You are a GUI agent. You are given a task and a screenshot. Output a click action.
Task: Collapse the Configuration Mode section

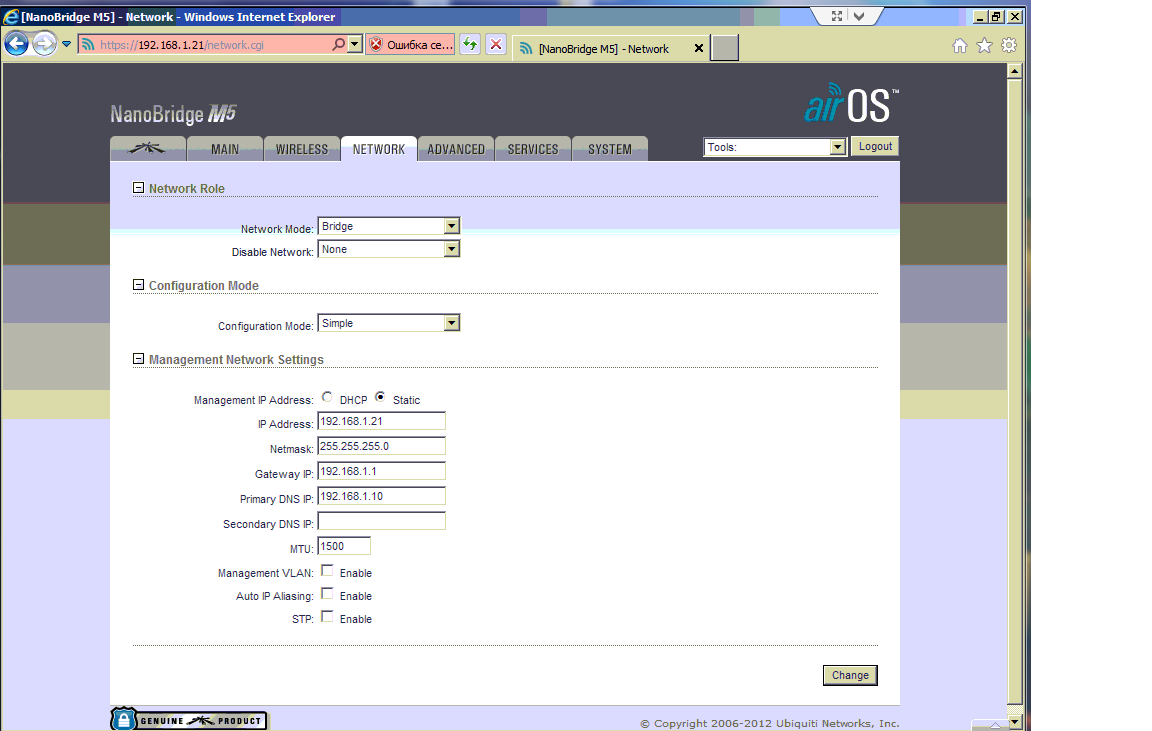pyautogui.click(x=138, y=285)
